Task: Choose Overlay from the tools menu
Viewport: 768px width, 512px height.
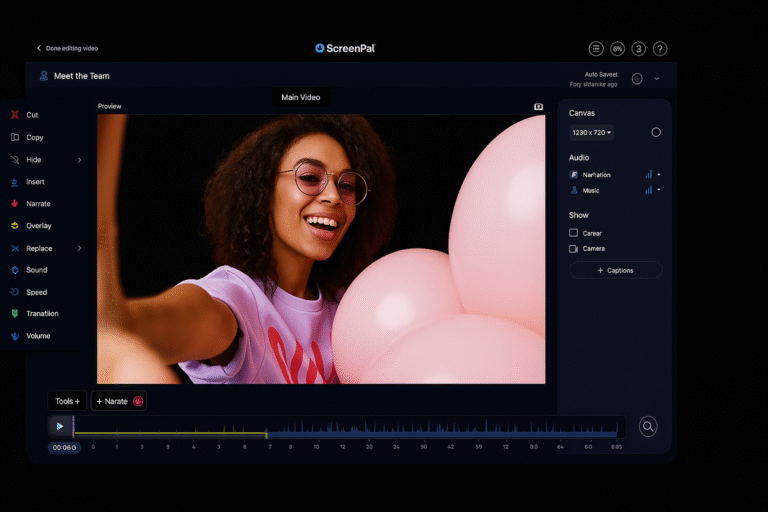Action: tap(39, 226)
